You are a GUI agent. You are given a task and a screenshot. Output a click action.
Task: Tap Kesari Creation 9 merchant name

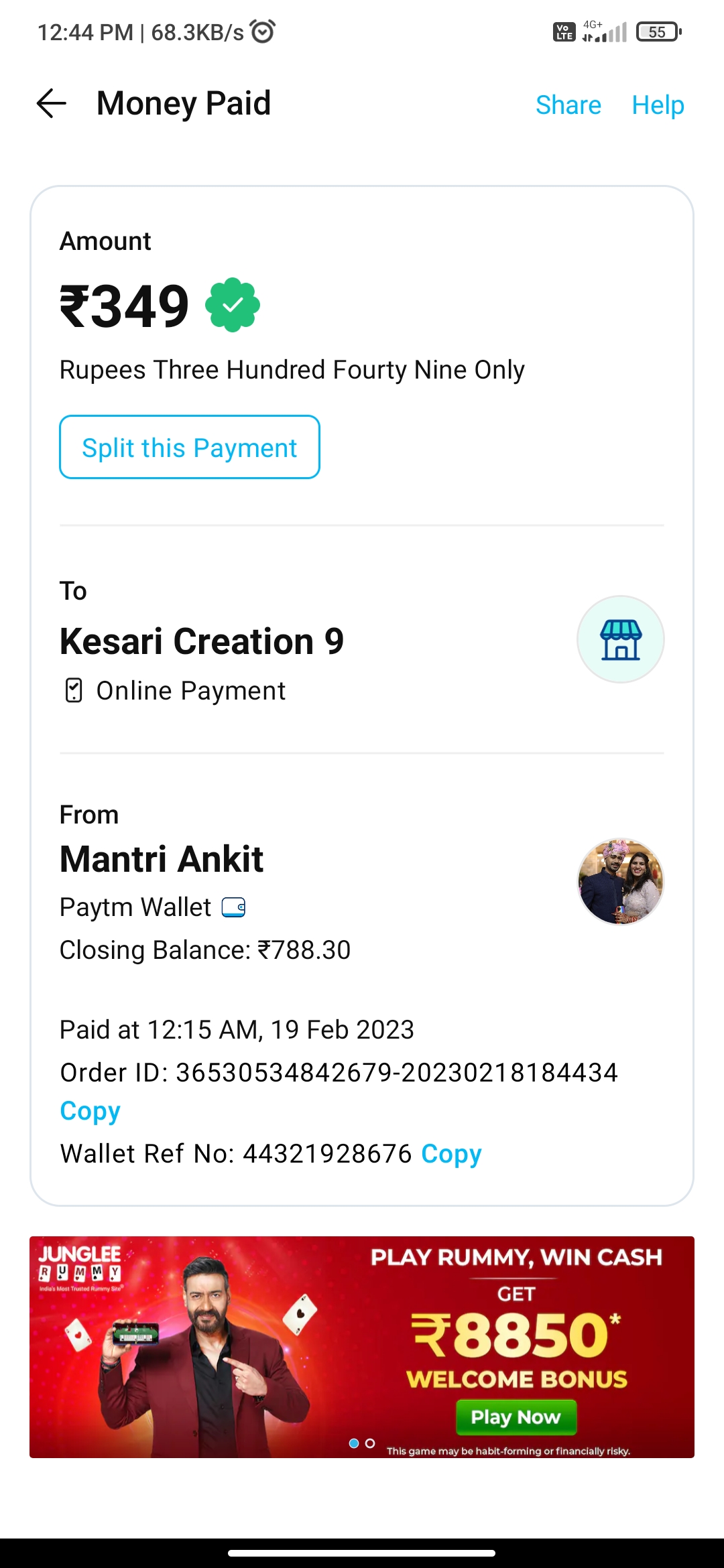point(202,641)
